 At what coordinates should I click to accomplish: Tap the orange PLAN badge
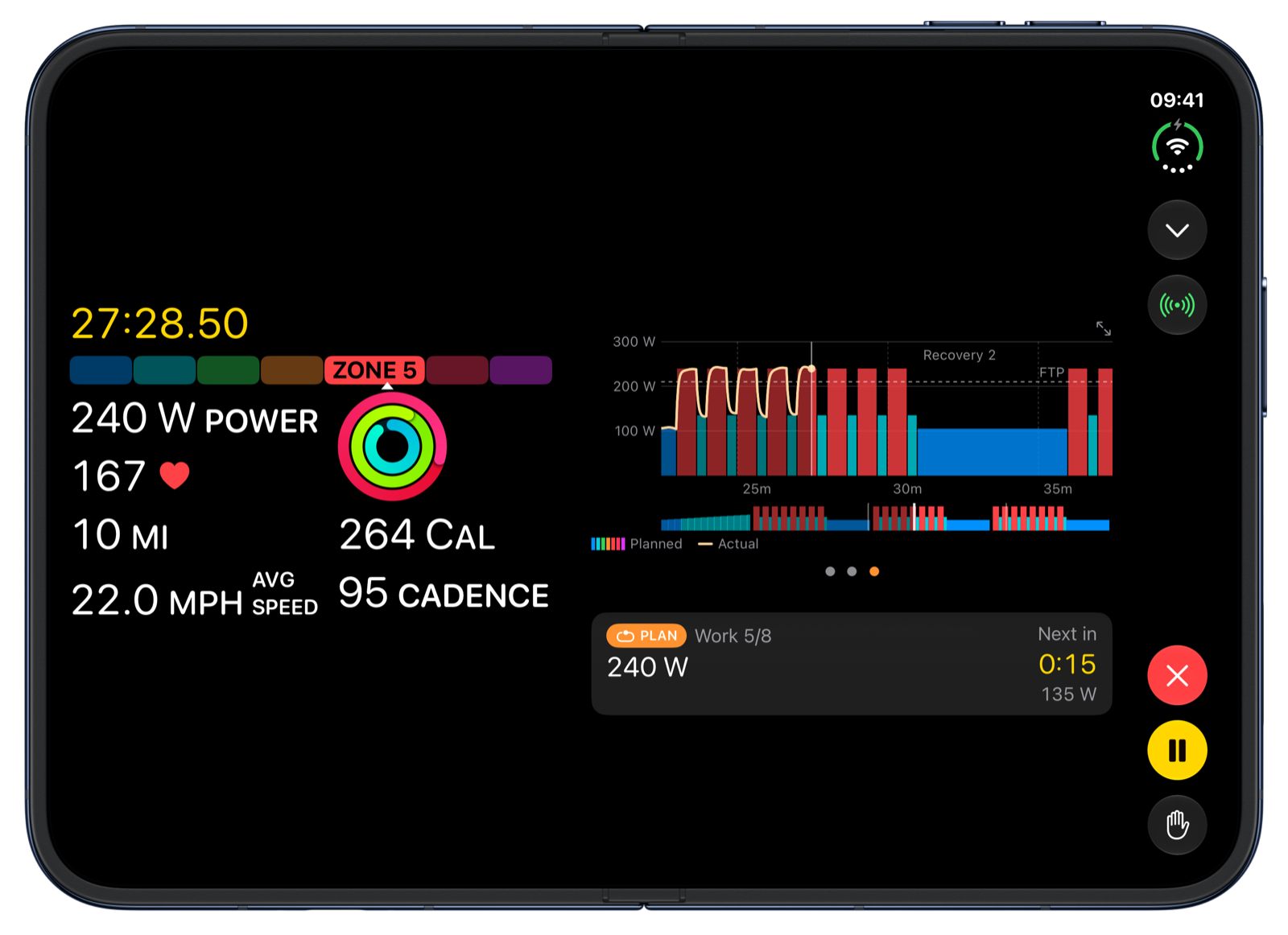tap(646, 636)
